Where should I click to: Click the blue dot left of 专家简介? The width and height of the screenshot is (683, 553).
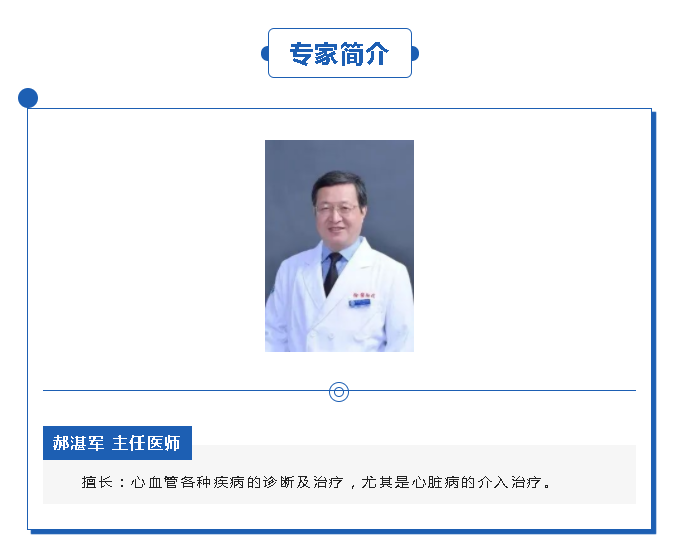(264, 54)
